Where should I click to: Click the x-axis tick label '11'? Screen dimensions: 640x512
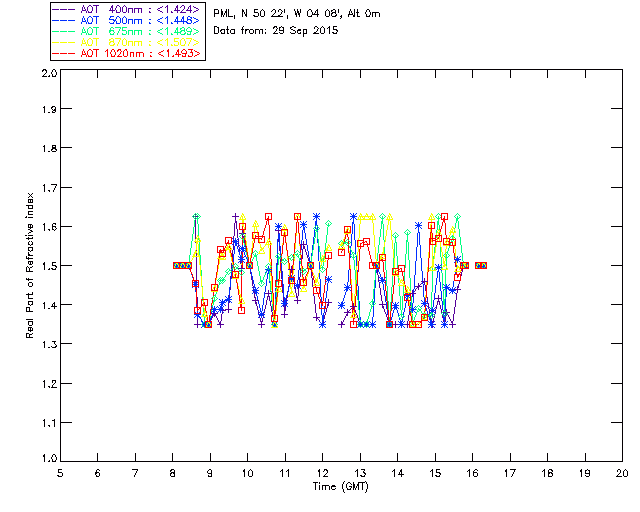(x=285, y=473)
